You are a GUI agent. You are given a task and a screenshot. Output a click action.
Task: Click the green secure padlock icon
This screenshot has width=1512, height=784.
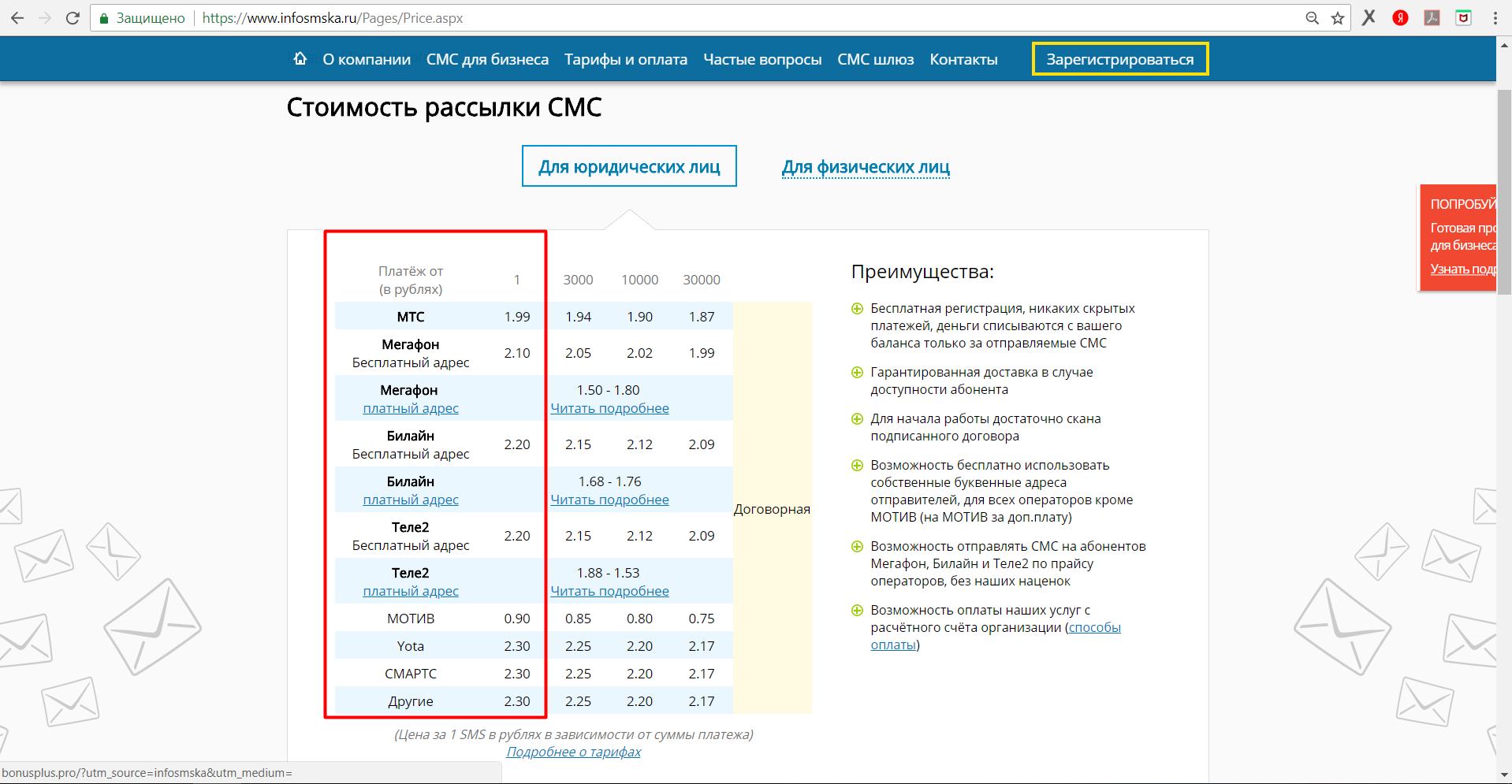click(x=103, y=18)
